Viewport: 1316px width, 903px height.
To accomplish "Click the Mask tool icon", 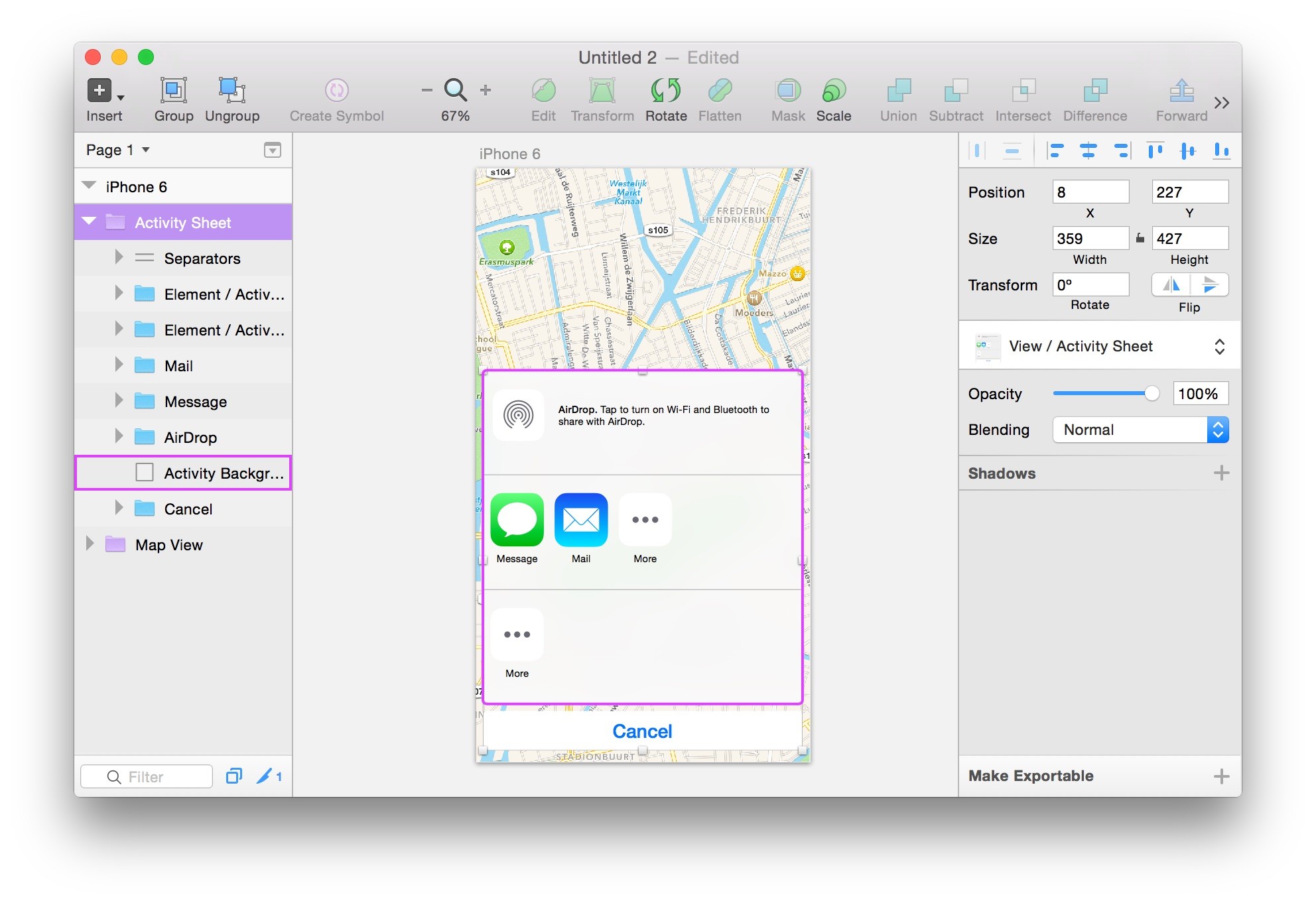I will click(787, 91).
